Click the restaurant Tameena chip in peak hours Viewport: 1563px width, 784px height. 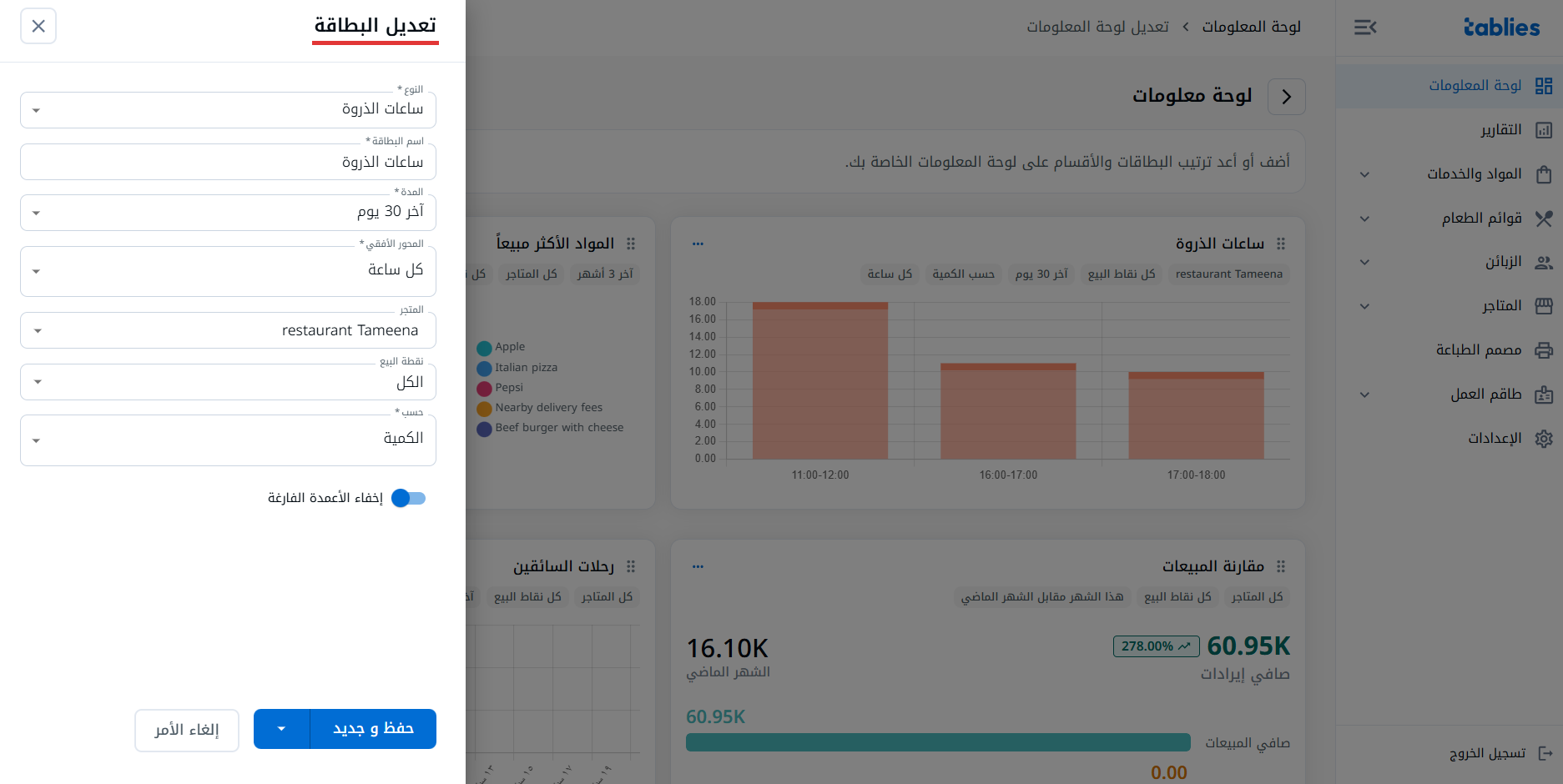pos(1228,274)
